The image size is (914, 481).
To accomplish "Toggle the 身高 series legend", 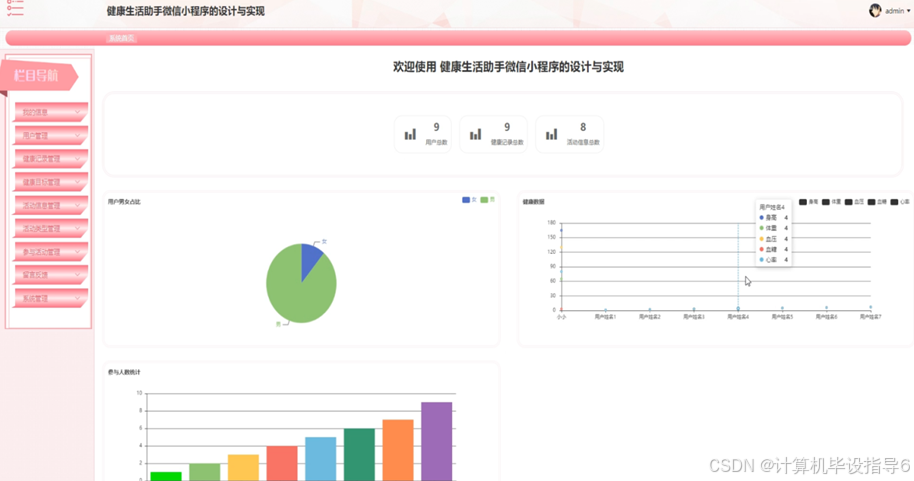I will tap(808, 202).
